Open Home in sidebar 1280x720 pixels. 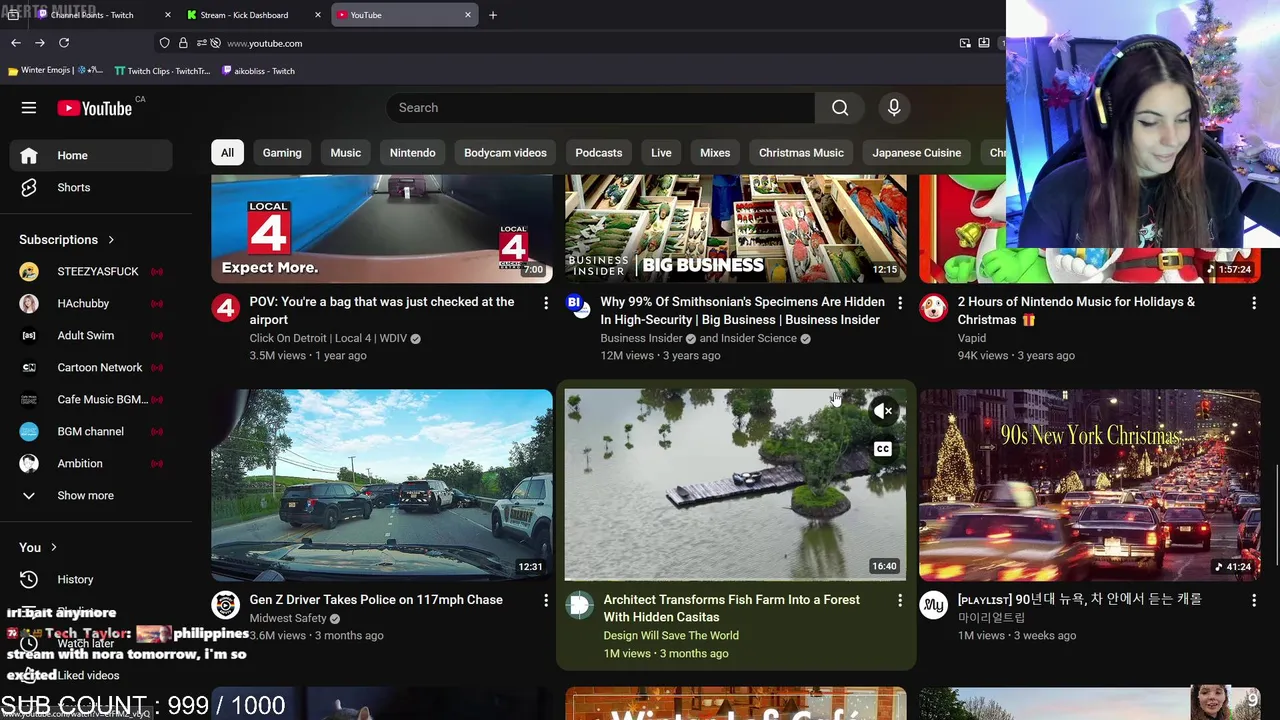tap(91, 155)
